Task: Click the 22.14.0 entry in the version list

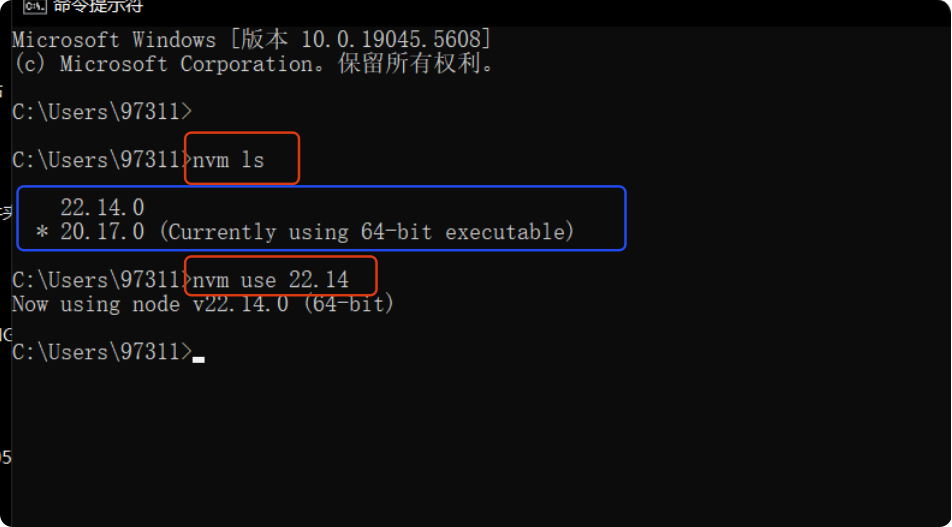Action: click(102, 208)
